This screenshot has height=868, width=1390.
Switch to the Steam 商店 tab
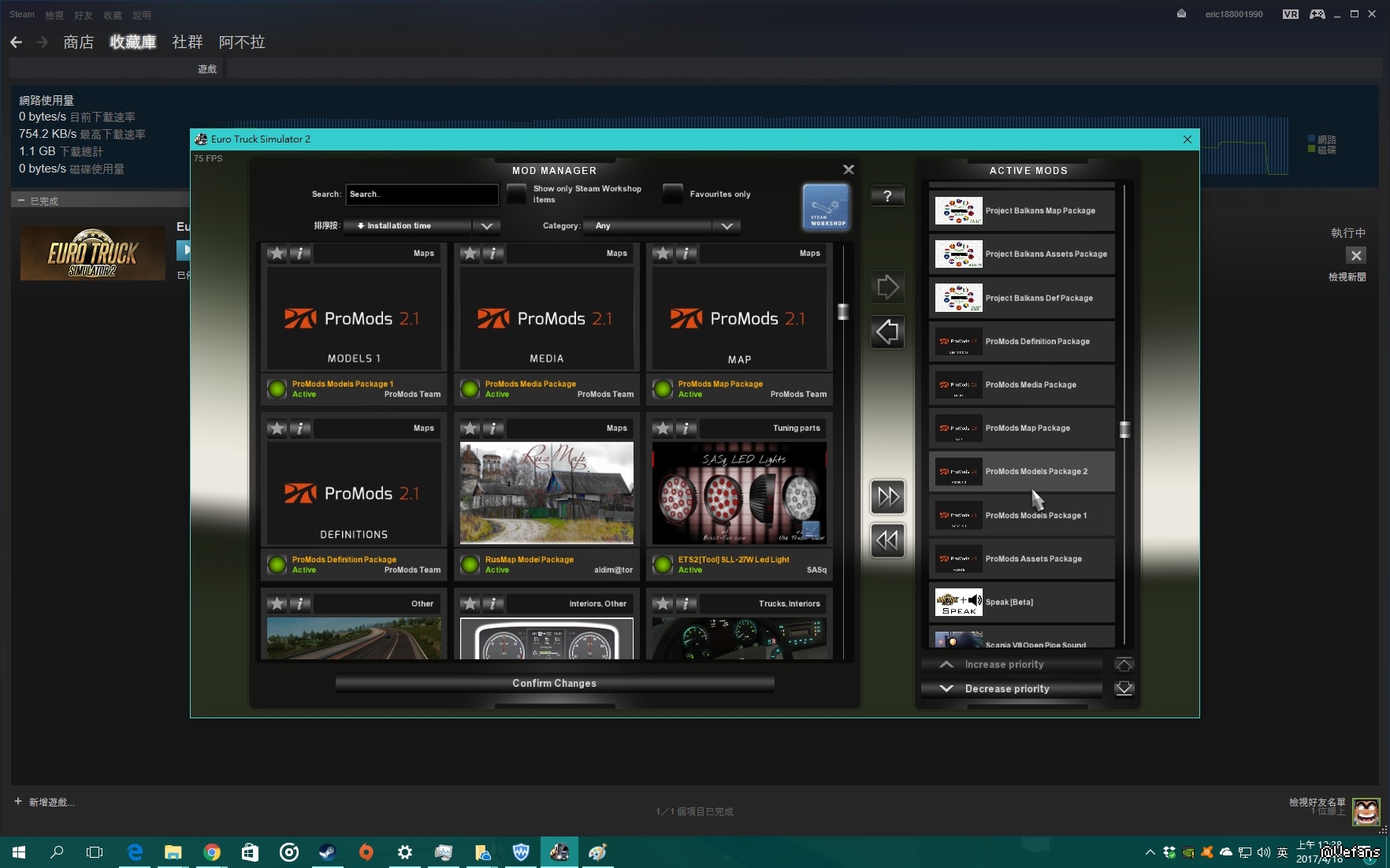pyautogui.click(x=78, y=42)
